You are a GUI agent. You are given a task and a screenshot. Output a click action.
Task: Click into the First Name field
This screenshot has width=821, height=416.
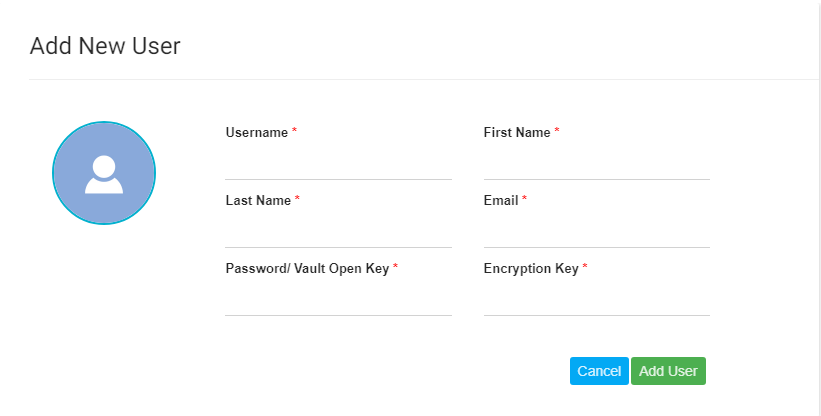[596, 164]
